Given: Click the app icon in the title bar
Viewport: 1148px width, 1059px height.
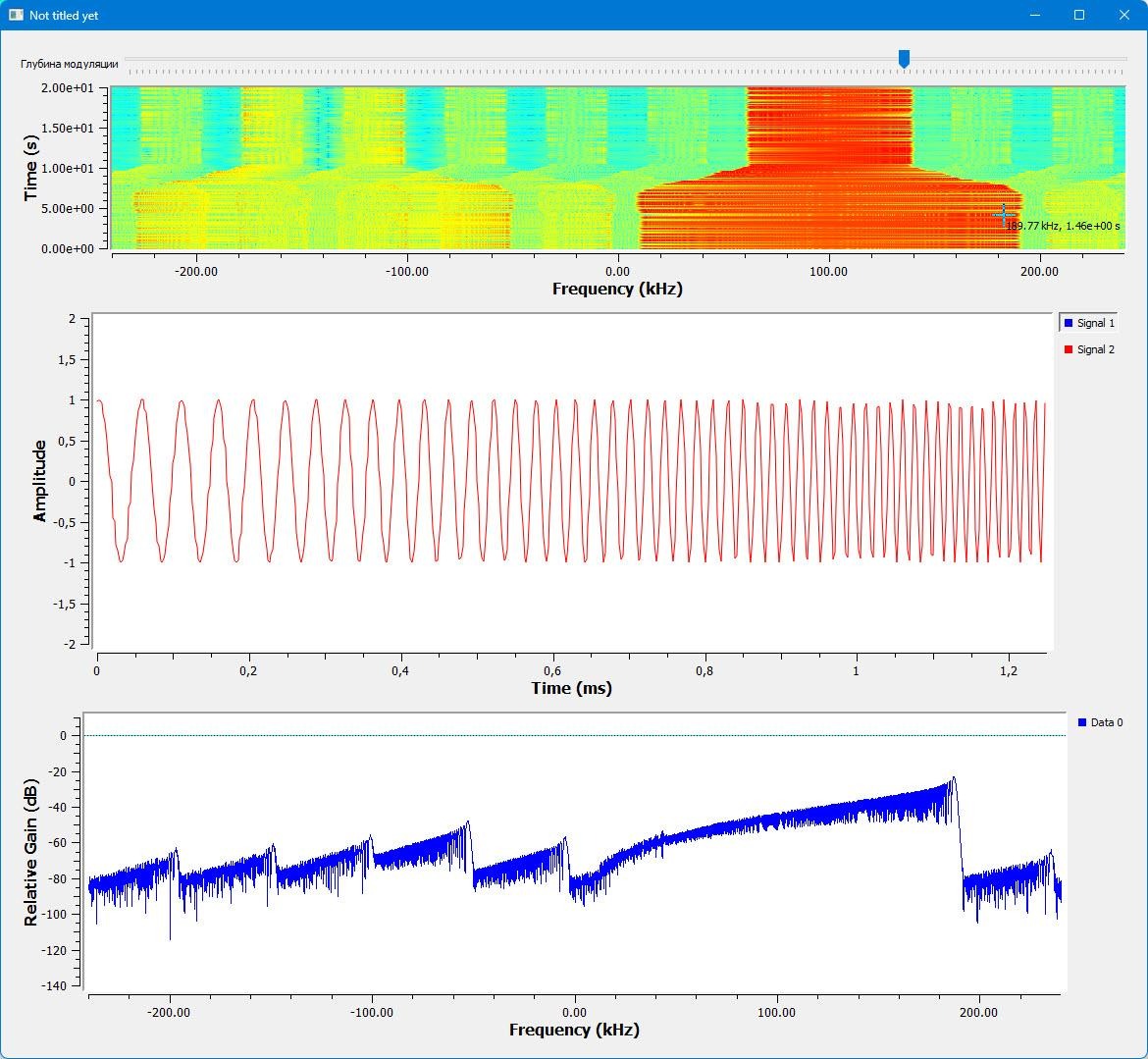Looking at the screenshot, I should (x=16, y=16).
